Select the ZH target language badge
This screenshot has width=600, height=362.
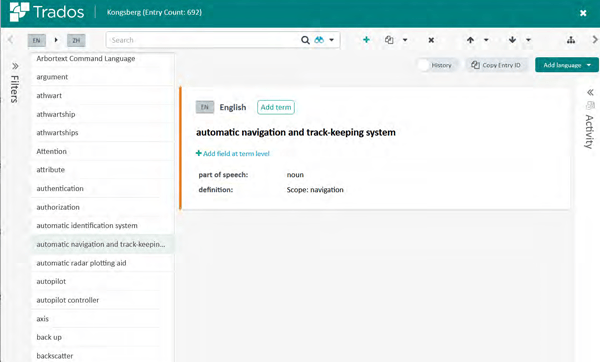(x=76, y=40)
